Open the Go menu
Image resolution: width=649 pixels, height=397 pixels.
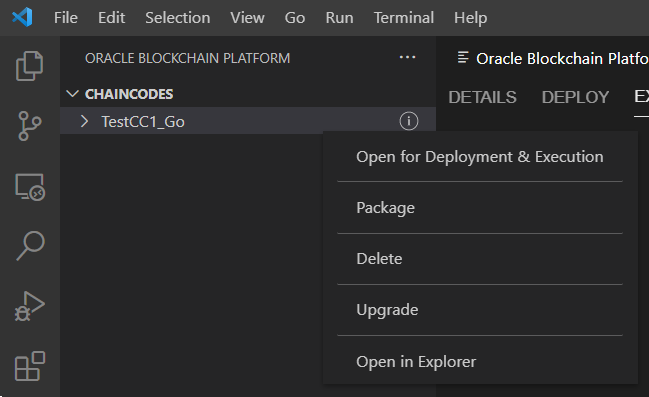pyautogui.click(x=295, y=18)
